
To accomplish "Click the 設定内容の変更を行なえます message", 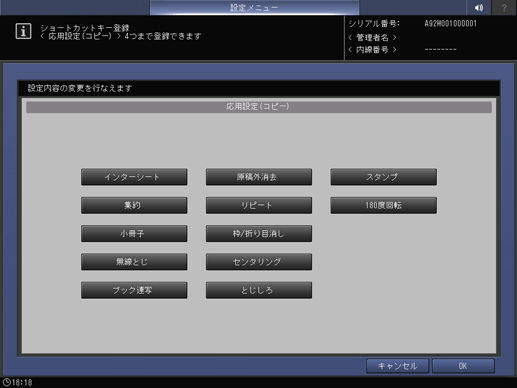I will pos(80,88).
